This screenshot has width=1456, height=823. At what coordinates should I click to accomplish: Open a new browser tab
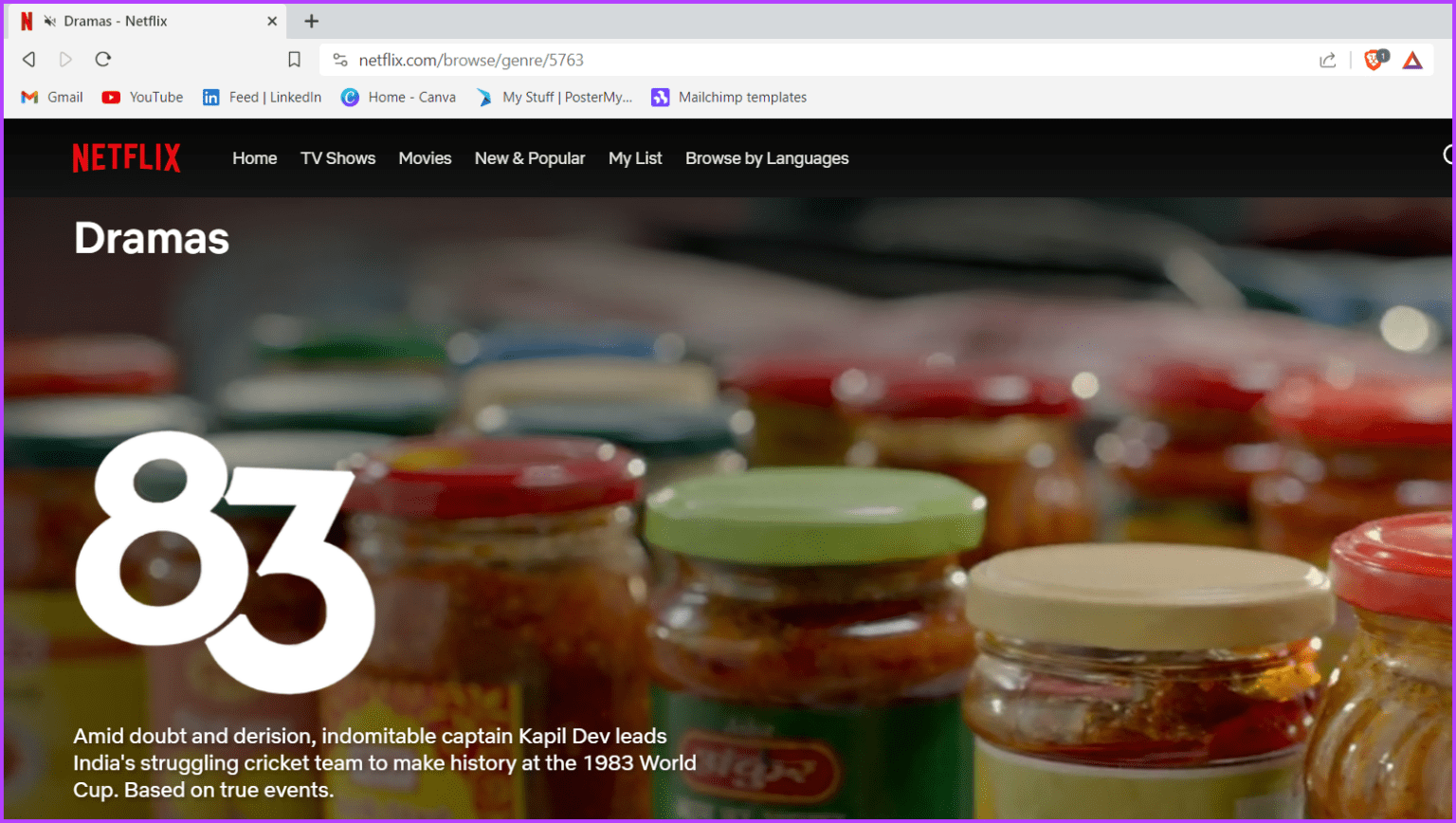tap(311, 21)
